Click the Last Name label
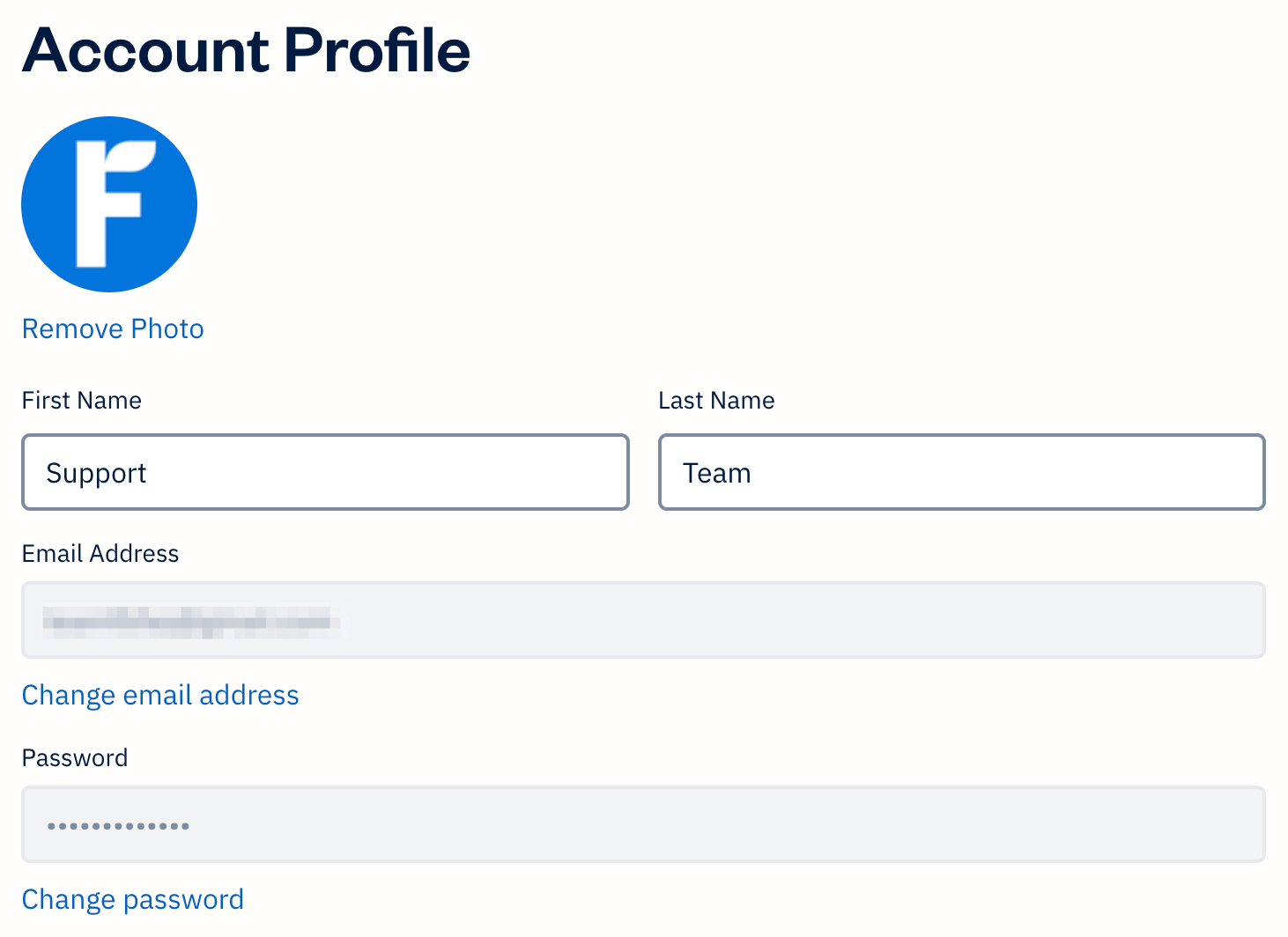This screenshot has width=1288, height=937. click(716, 401)
